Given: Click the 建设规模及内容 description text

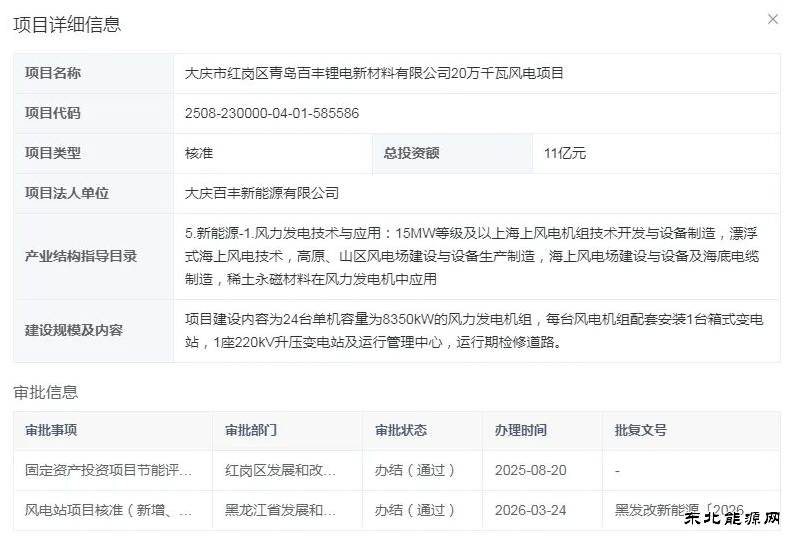Looking at the screenshot, I should point(474,330).
